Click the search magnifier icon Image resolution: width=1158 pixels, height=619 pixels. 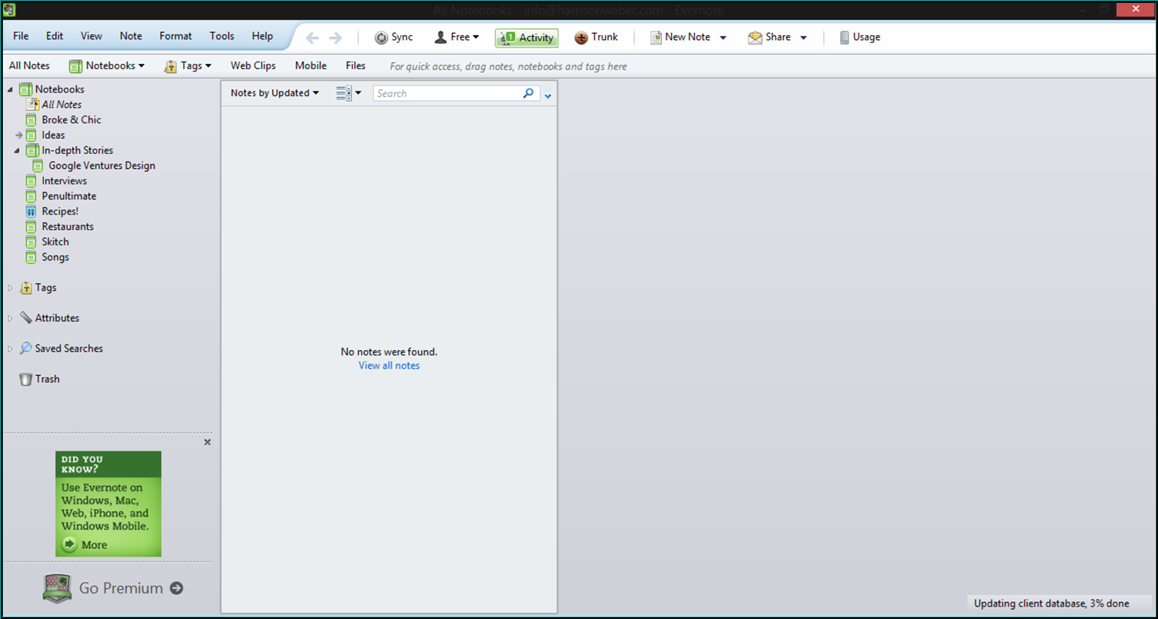pyautogui.click(x=528, y=93)
